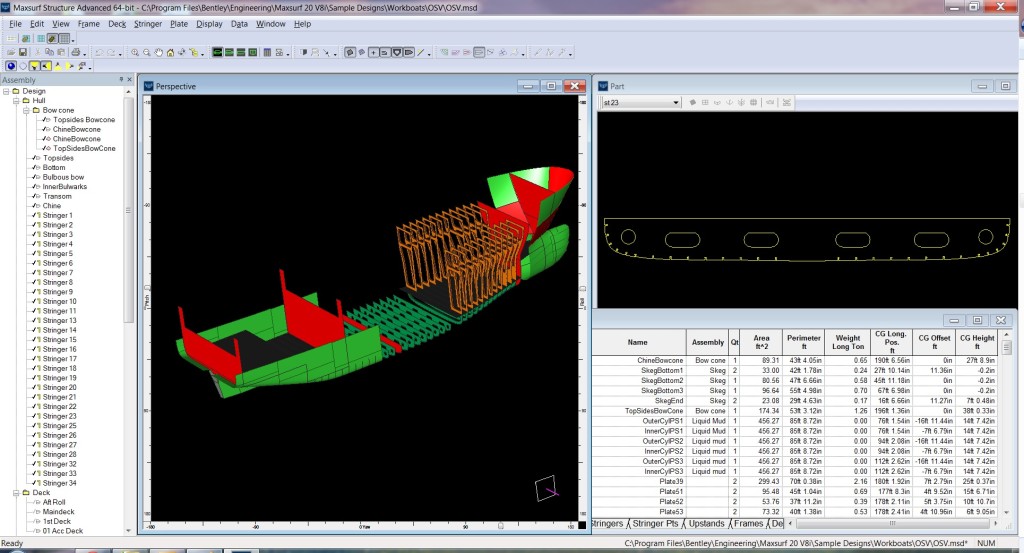Click the CG Offset column header
The image size is (1024, 553).
tap(934, 342)
